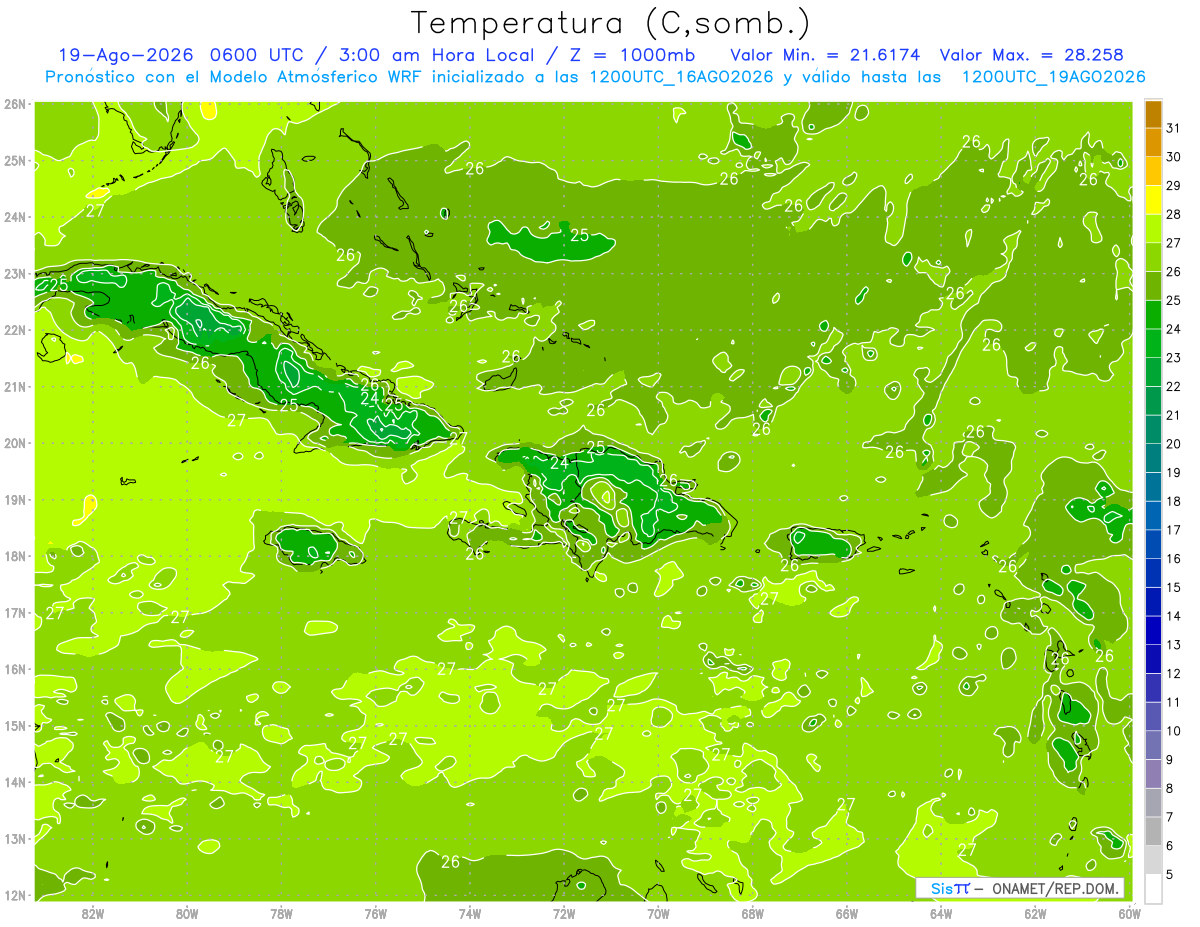The image size is (1200, 927).
Task: Click legend scale value 13
Action: point(1174,644)
